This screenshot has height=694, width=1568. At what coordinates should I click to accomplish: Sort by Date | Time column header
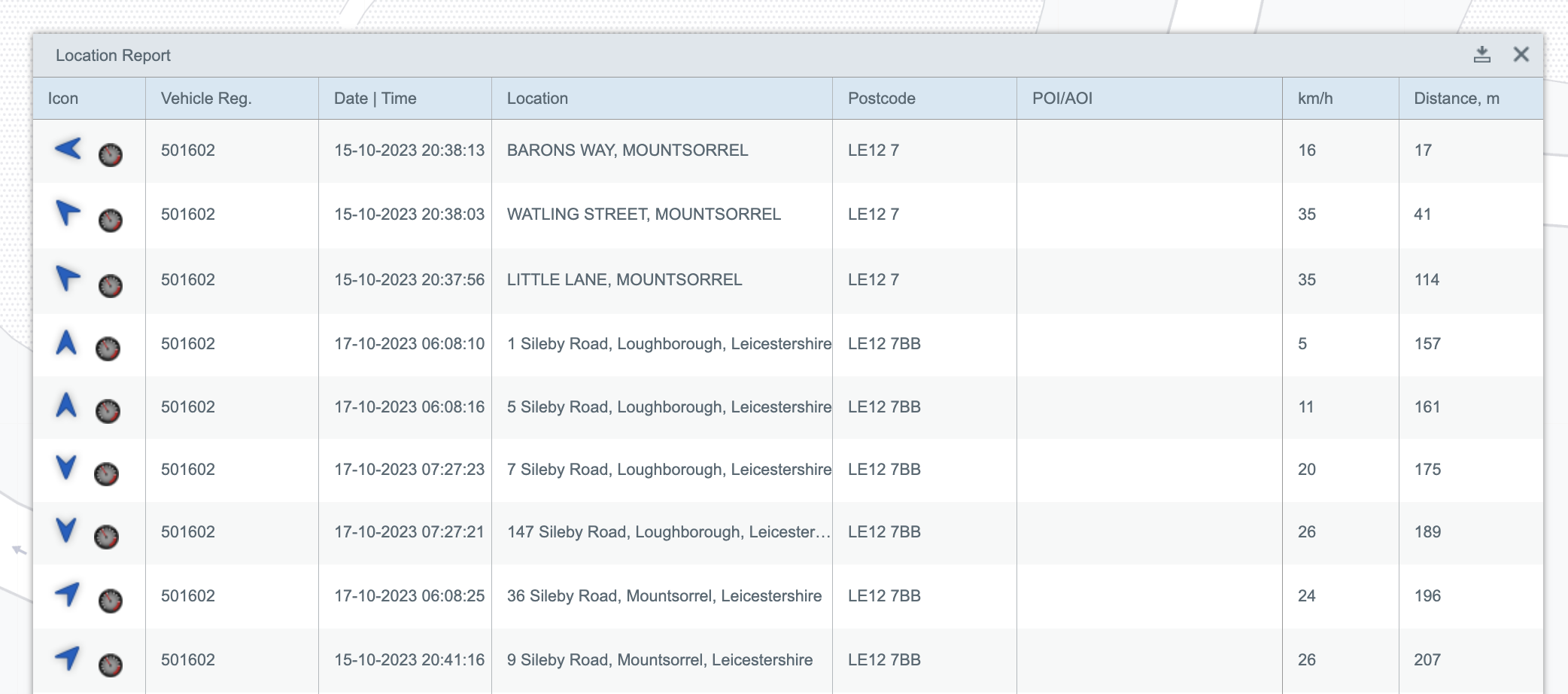click(375, 99)
